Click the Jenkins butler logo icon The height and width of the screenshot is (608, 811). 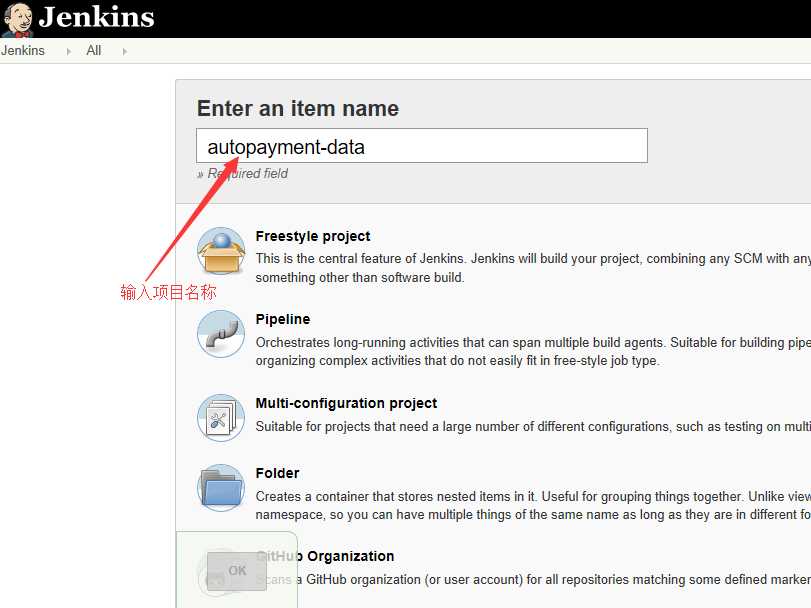pyautogui.click(x=17, y=19)
